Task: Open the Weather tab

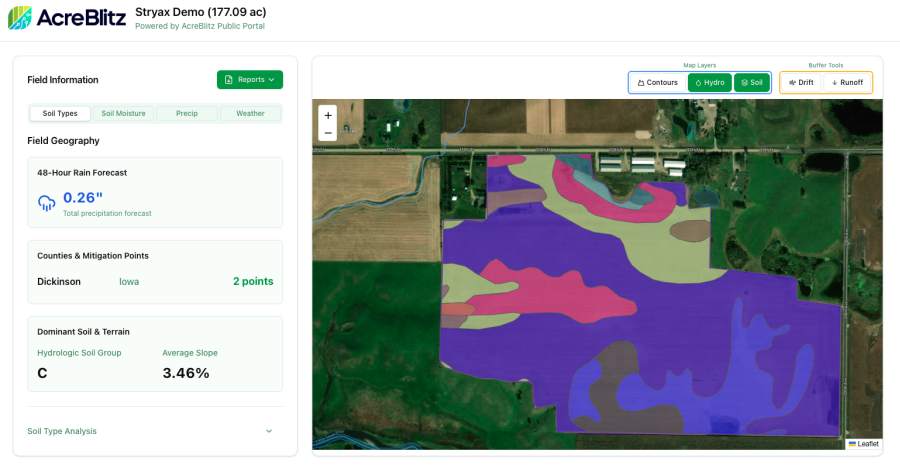Action: (250, 114)
